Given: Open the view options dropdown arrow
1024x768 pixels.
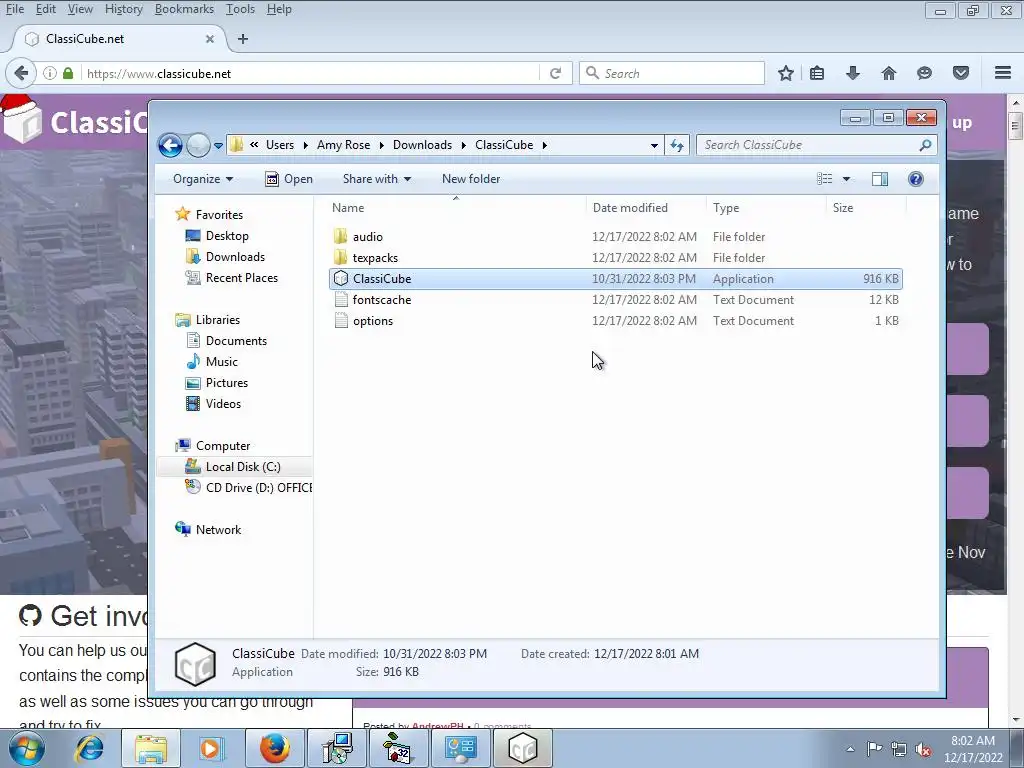Looking at the screenshot, I should point(846,179).
